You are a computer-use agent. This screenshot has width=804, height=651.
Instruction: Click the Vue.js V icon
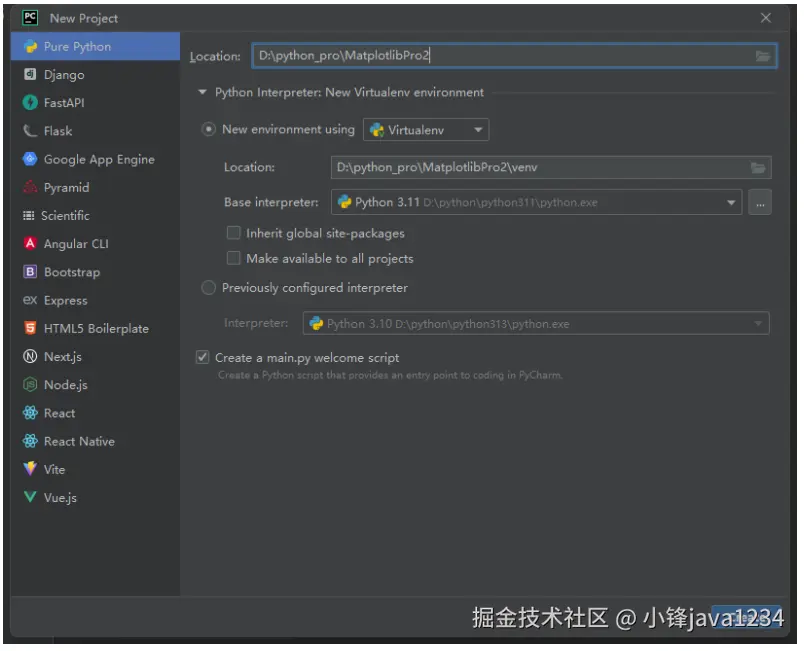[x=30, y=497]
